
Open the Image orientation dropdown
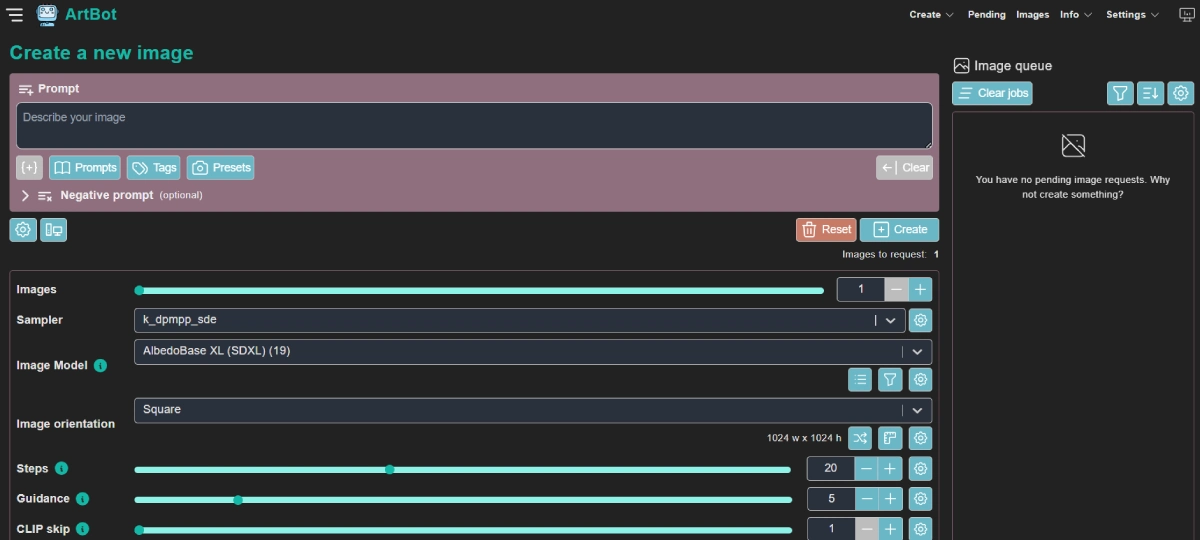pyautogui.click(x=532, y=410)
